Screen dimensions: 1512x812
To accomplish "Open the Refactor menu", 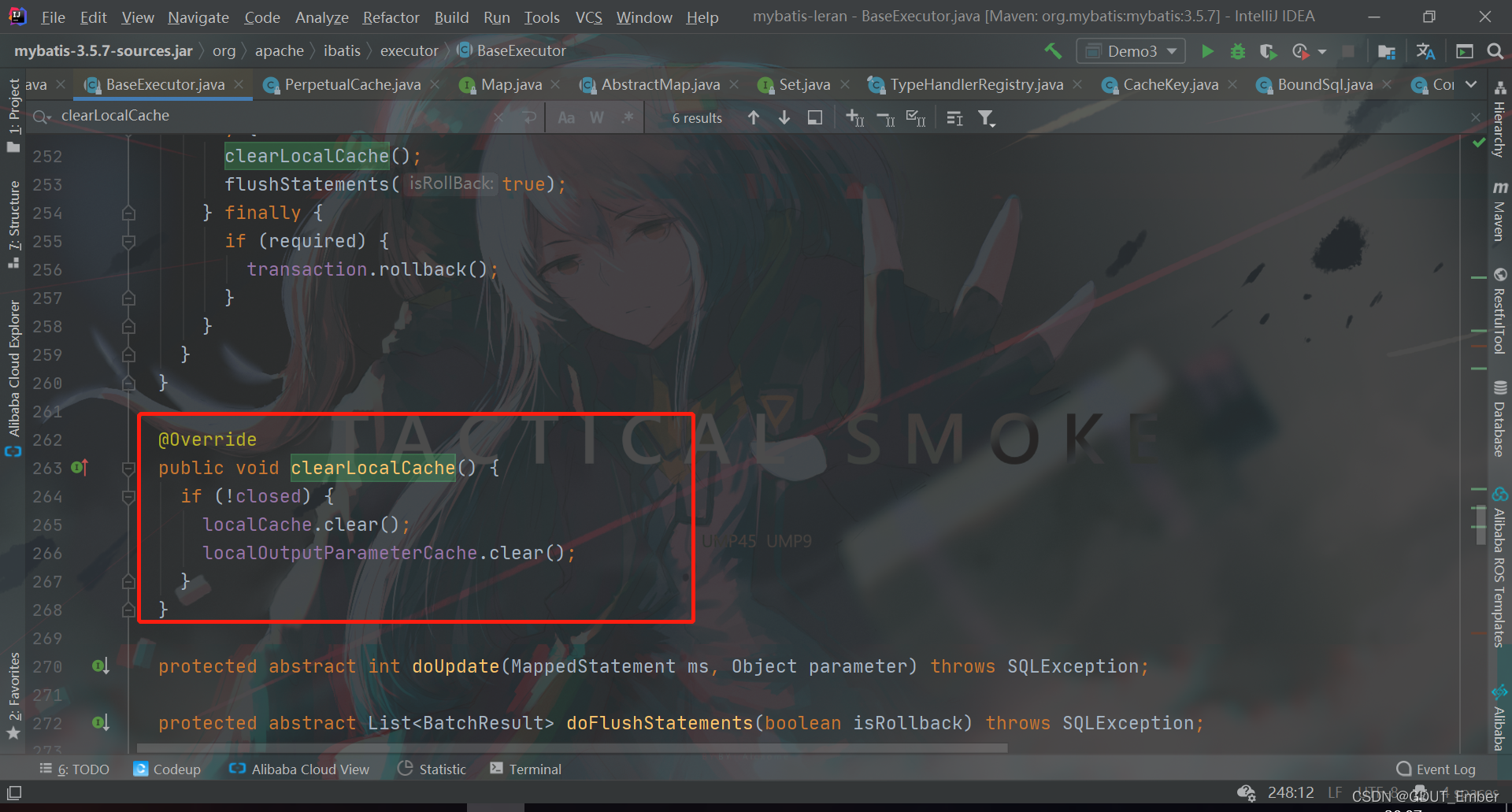I will point(391,17).
